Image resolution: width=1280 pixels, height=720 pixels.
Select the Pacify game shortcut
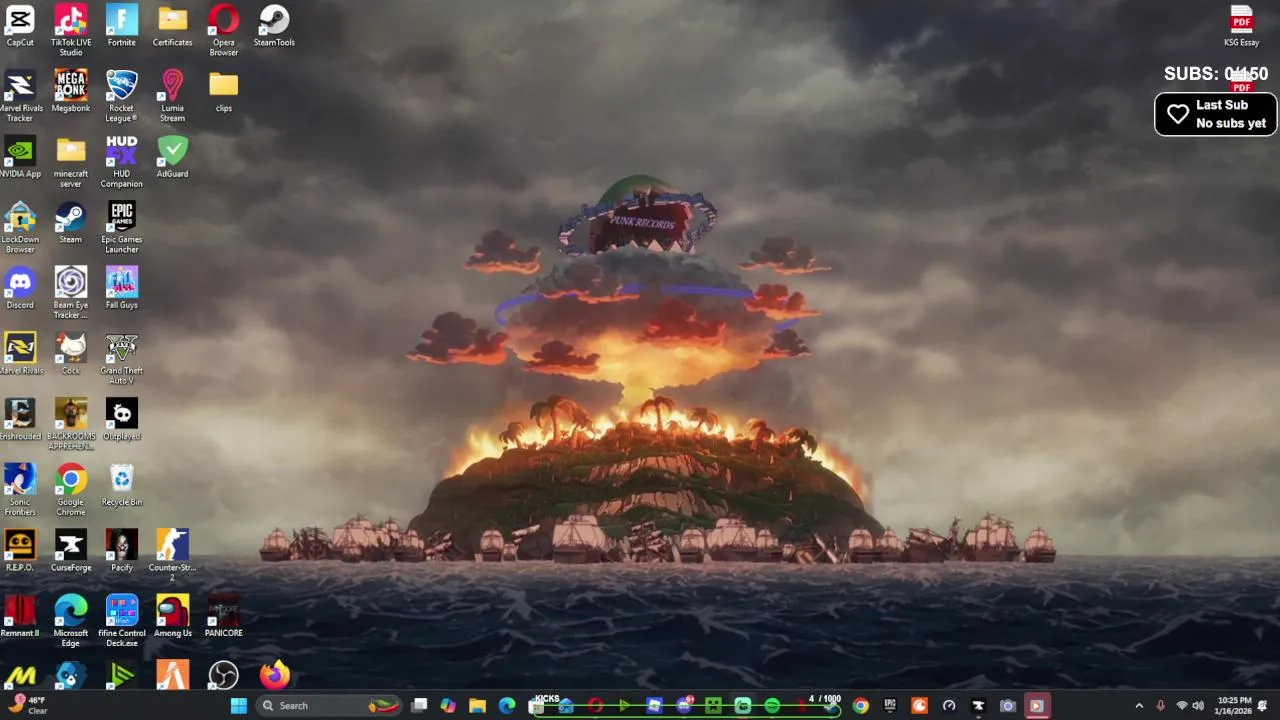coord(122,550)
